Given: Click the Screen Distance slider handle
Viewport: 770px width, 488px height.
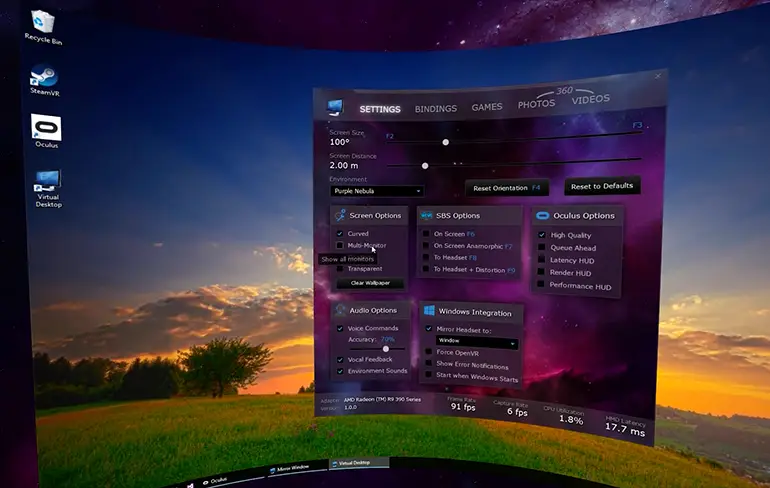Looking at the screenshot, I should pyautogui.click(x=425, y=166).
